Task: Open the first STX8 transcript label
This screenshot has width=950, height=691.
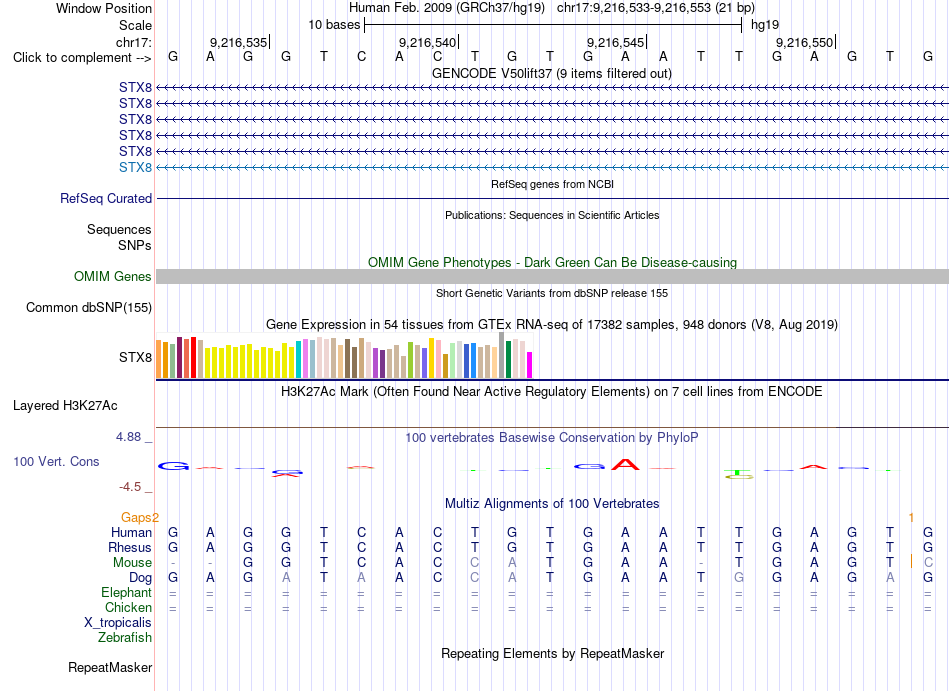Action: (x=135, y=88)
